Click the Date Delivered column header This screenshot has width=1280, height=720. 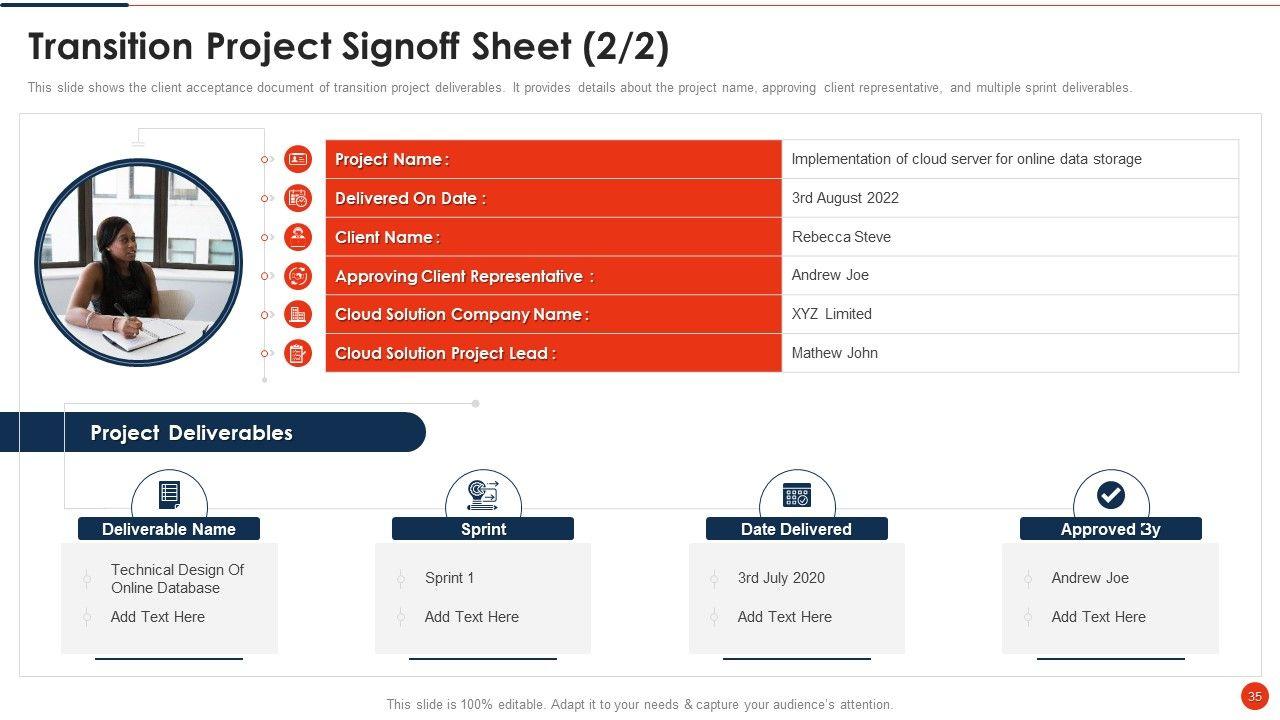(797, 529)
